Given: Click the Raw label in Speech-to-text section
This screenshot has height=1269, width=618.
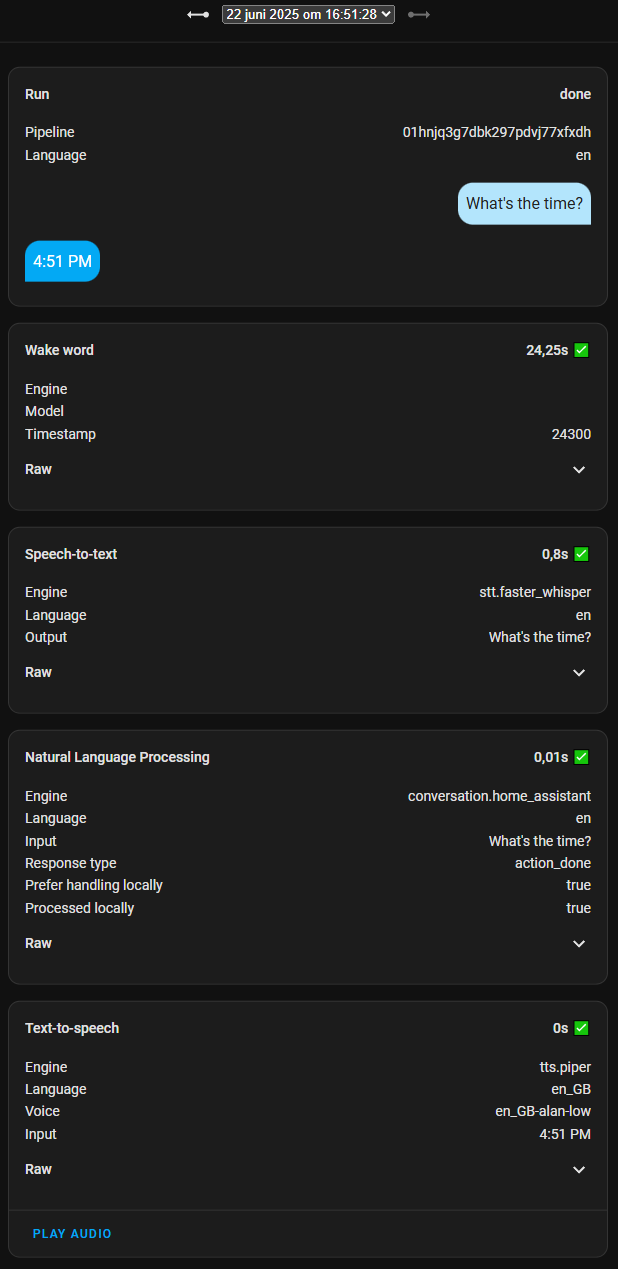Looking at the screenshot, I should pyautogui.click(x=38, y=672).
